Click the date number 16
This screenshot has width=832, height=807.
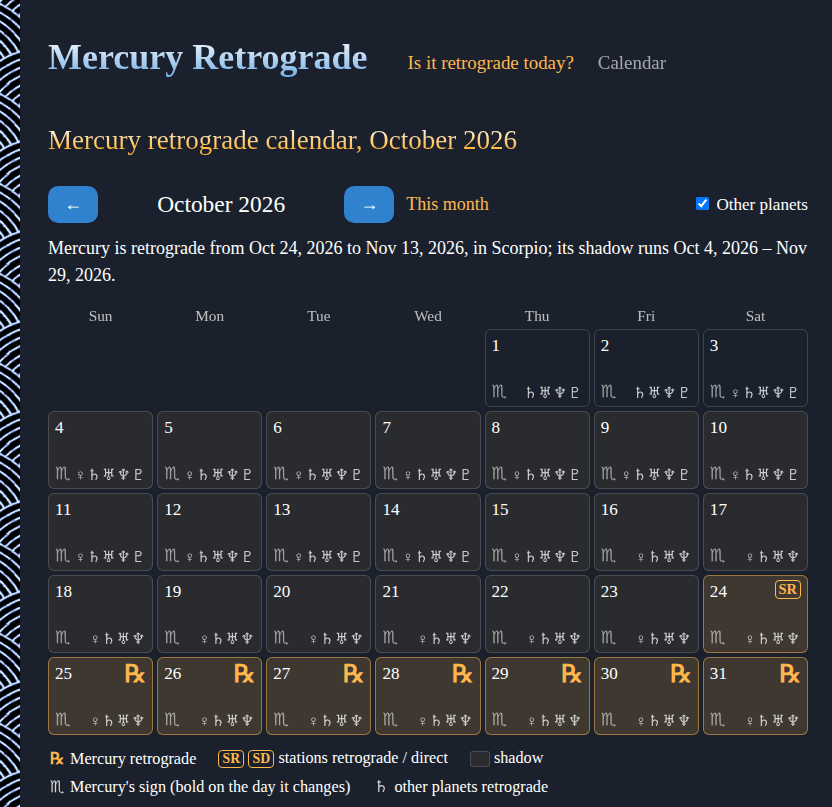(609, 510)
